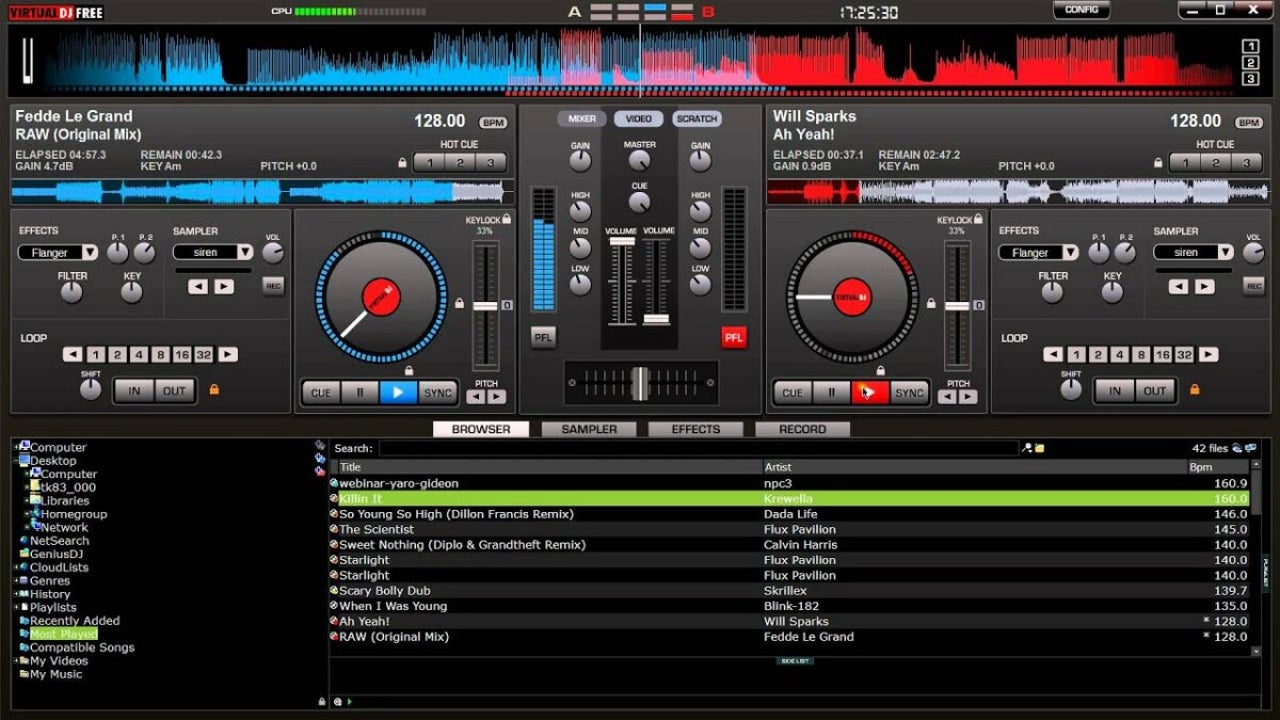Click the LOOP IN button on right deck
Screen dimensions: 1280x720
[1115, 391]
